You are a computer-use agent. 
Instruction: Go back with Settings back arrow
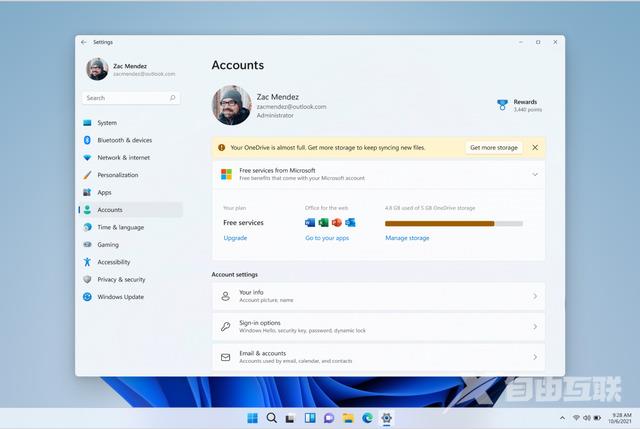[x=84, y=42]
